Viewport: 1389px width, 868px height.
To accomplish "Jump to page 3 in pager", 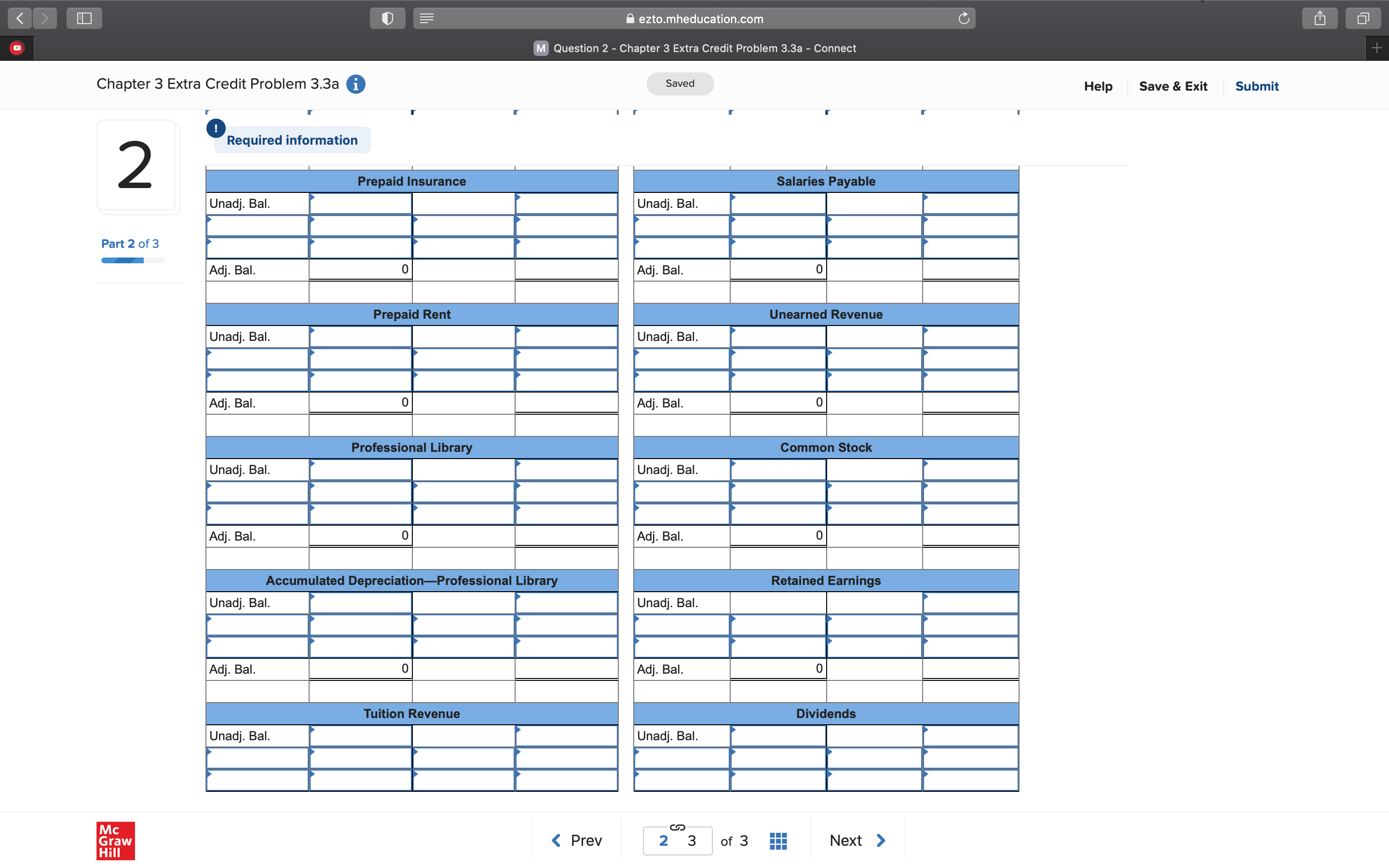I will (692, 841).
